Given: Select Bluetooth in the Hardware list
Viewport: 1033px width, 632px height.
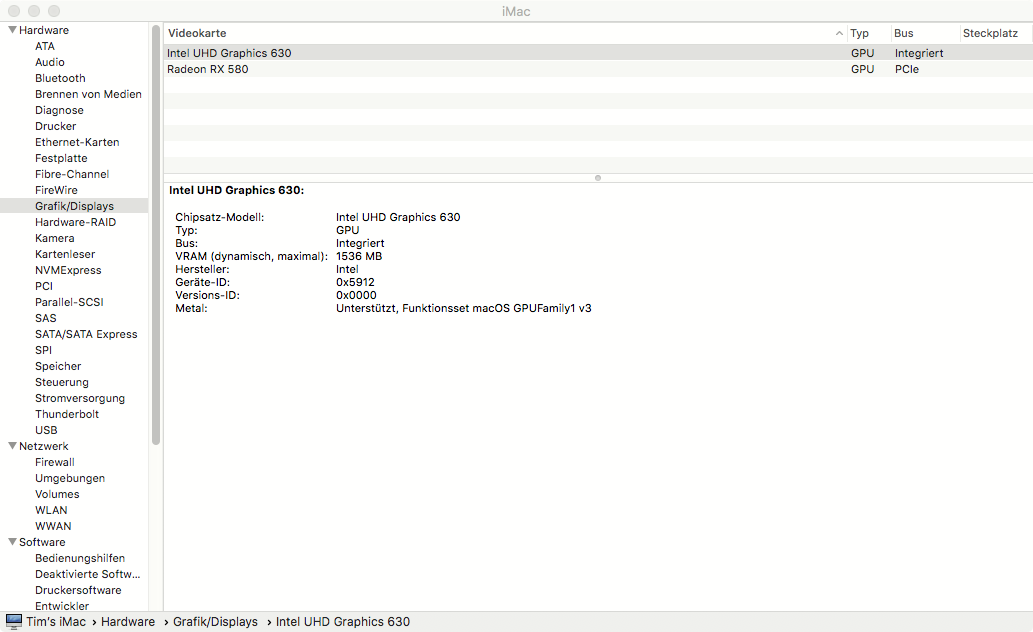Looking at the screenshot, I should (60, 78).
